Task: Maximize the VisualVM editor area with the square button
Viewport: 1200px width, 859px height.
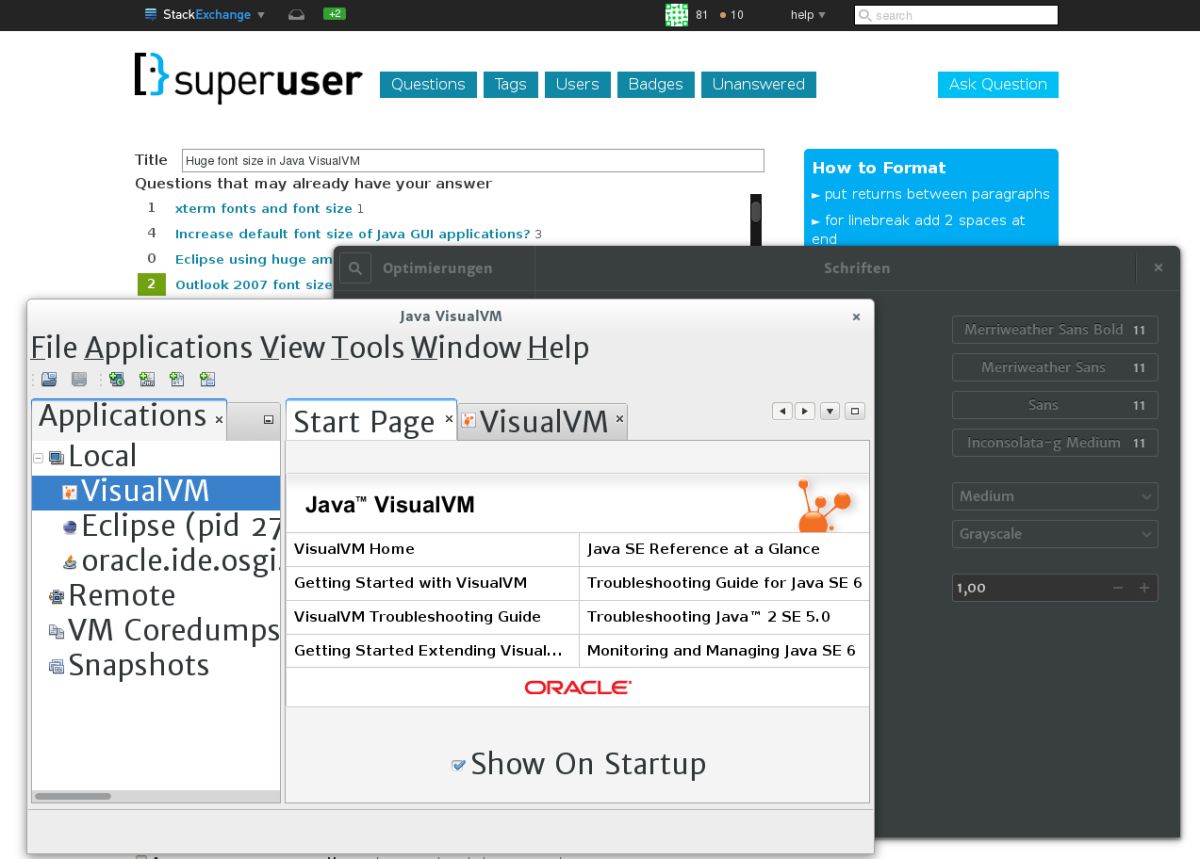Action: (x=855, y=411)
